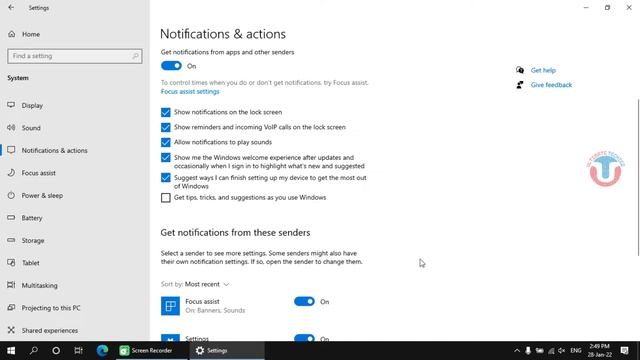Uncheck Show notifications on the lock screen

(x=165, y=112)
